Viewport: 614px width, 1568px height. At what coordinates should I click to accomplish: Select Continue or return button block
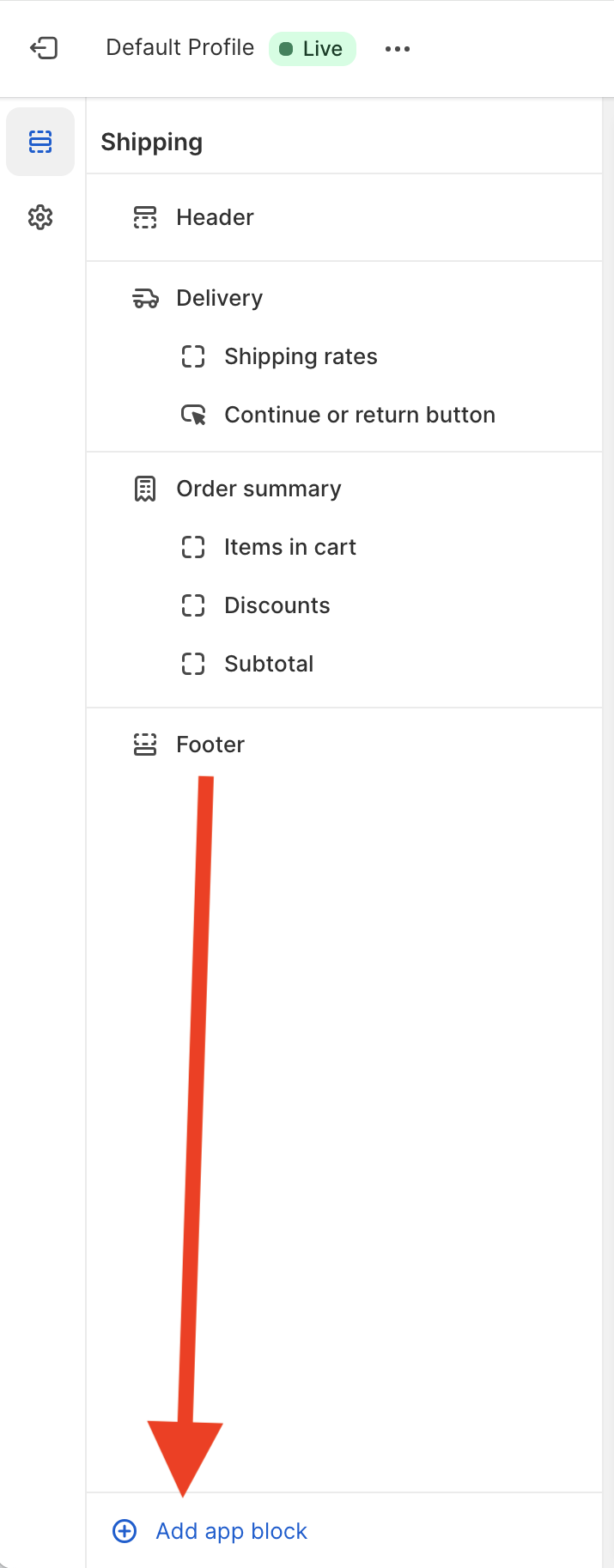tap(343, 415)
